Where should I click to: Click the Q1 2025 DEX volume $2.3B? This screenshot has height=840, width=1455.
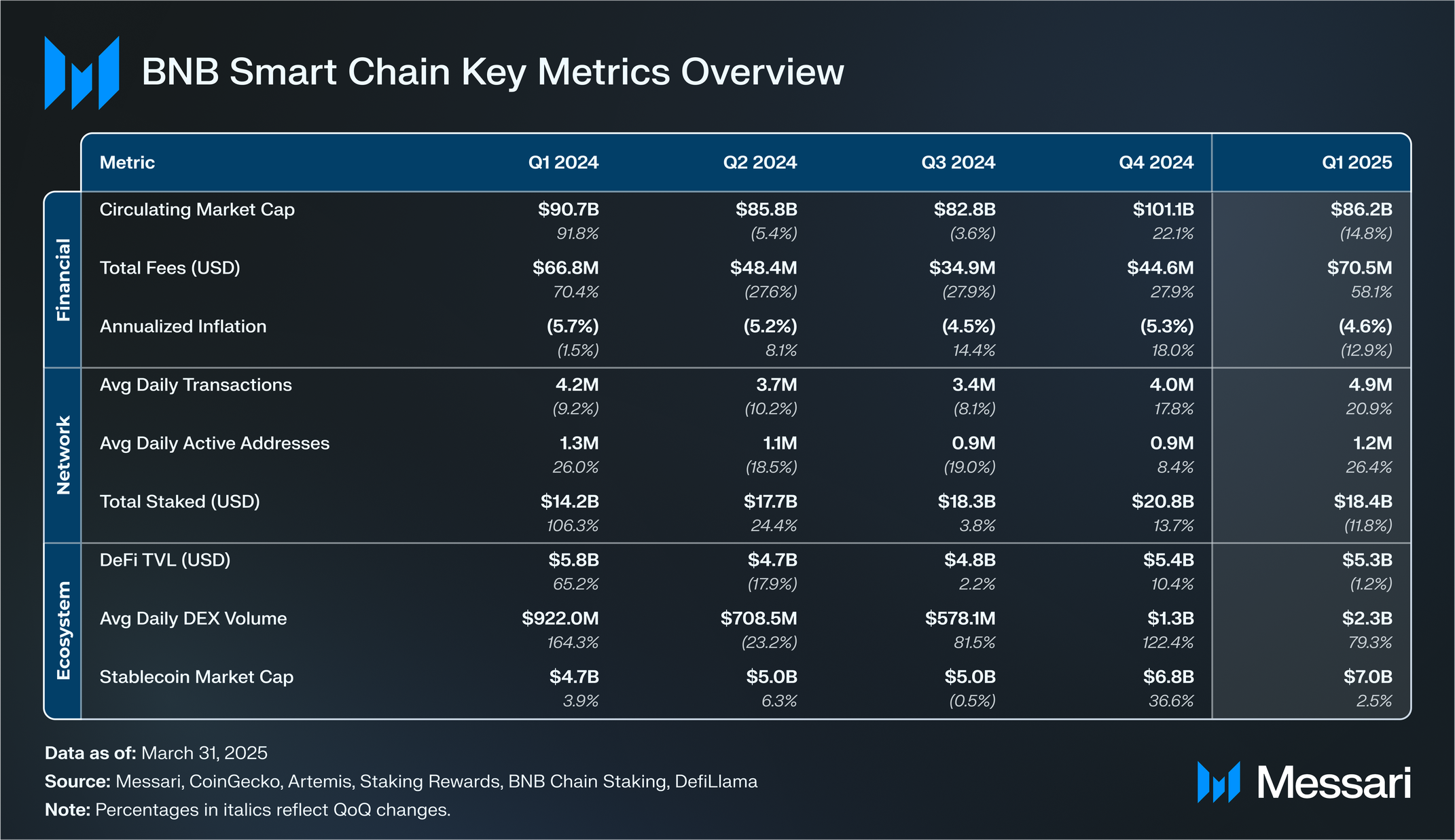tap(1367, 619)
